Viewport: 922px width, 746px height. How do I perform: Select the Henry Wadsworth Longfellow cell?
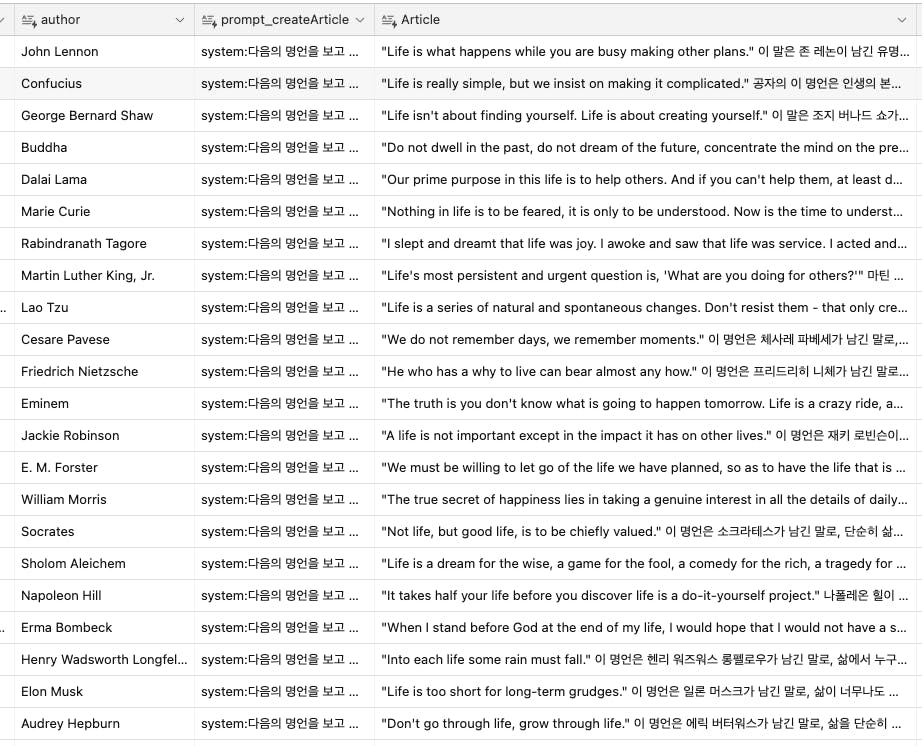tap(104, 660)
